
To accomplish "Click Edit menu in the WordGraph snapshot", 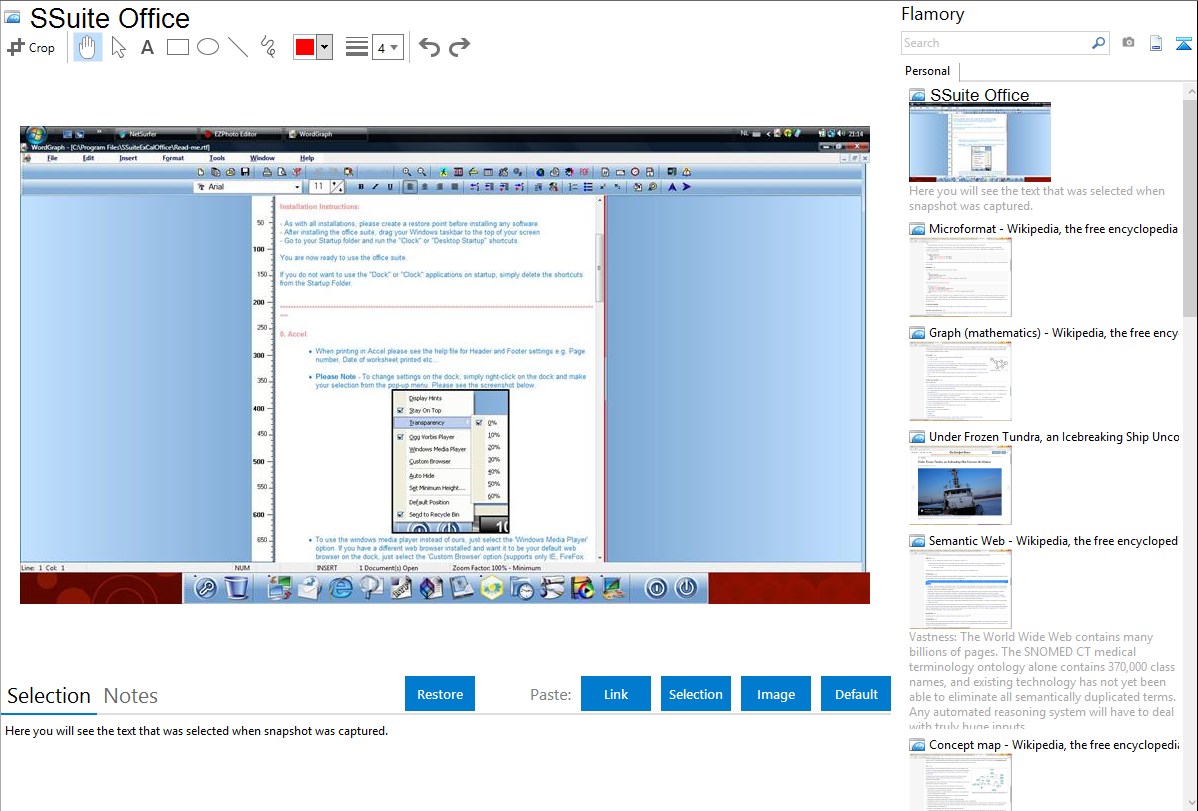I will tap(89, 158).
